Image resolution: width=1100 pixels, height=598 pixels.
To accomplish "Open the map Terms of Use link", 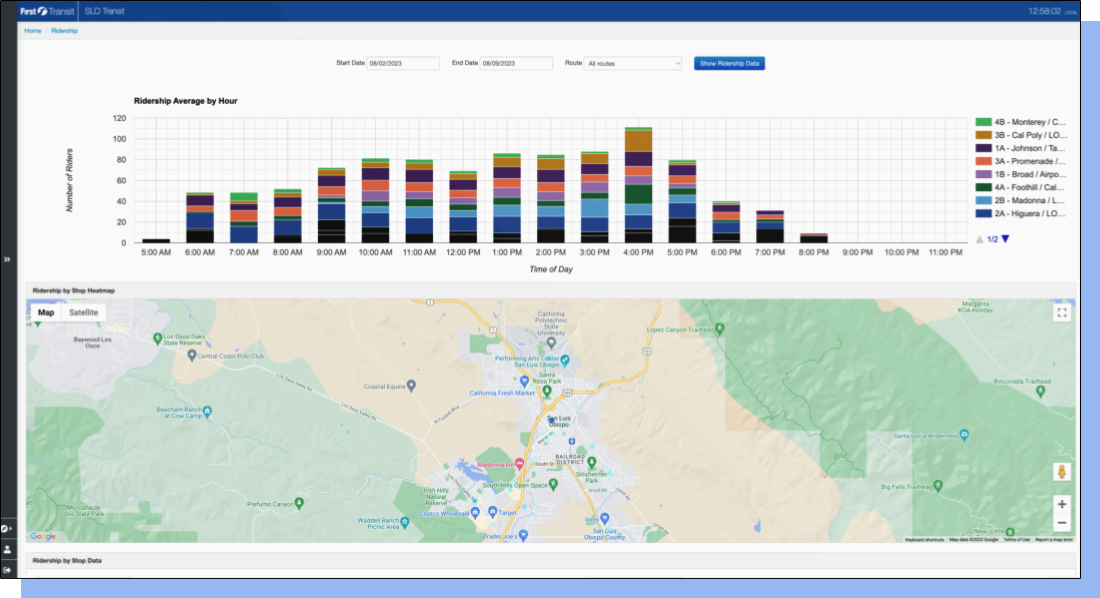I will [x=1017, y=540].
